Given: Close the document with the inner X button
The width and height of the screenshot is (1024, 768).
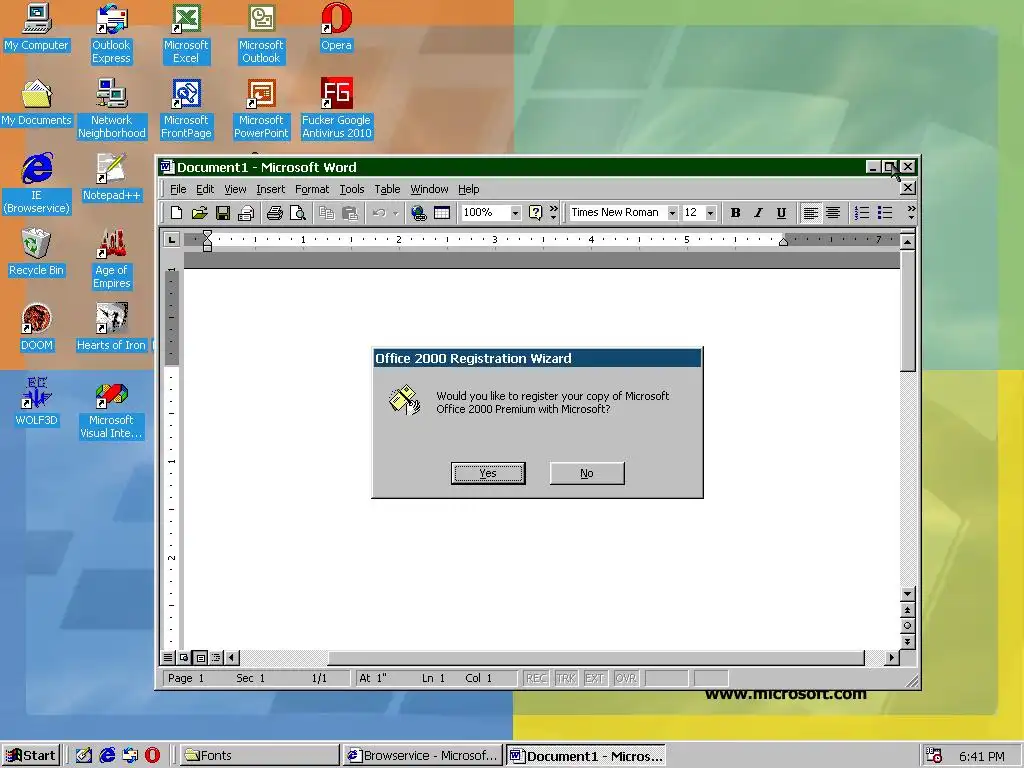Looking at the screenshot, I should point(908,188).
